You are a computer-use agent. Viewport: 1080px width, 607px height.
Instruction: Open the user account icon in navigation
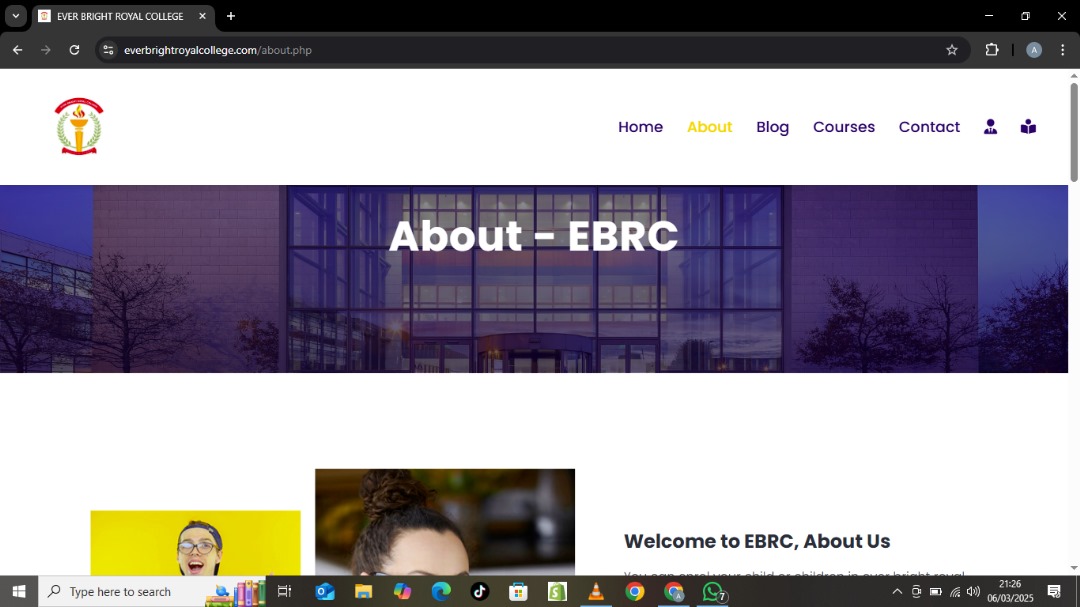point(990,127)
